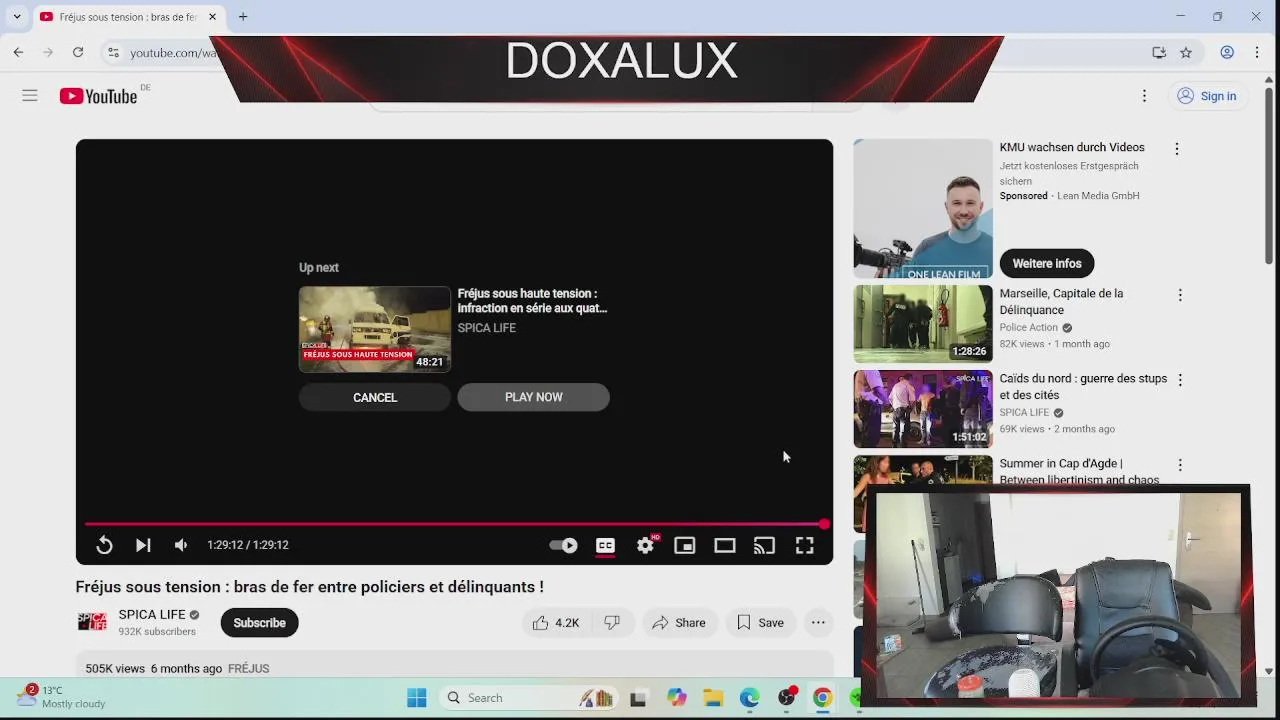
Task: Open the SPICA LIFE channel name link
Action: coord(152,614)
